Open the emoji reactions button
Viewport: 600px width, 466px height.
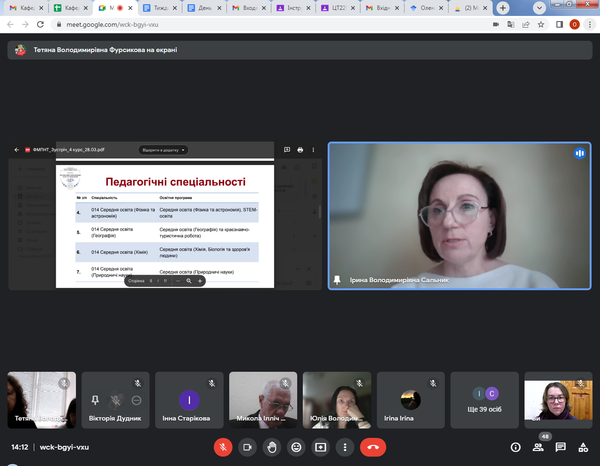pyautogui.click(x=296, y=447)
